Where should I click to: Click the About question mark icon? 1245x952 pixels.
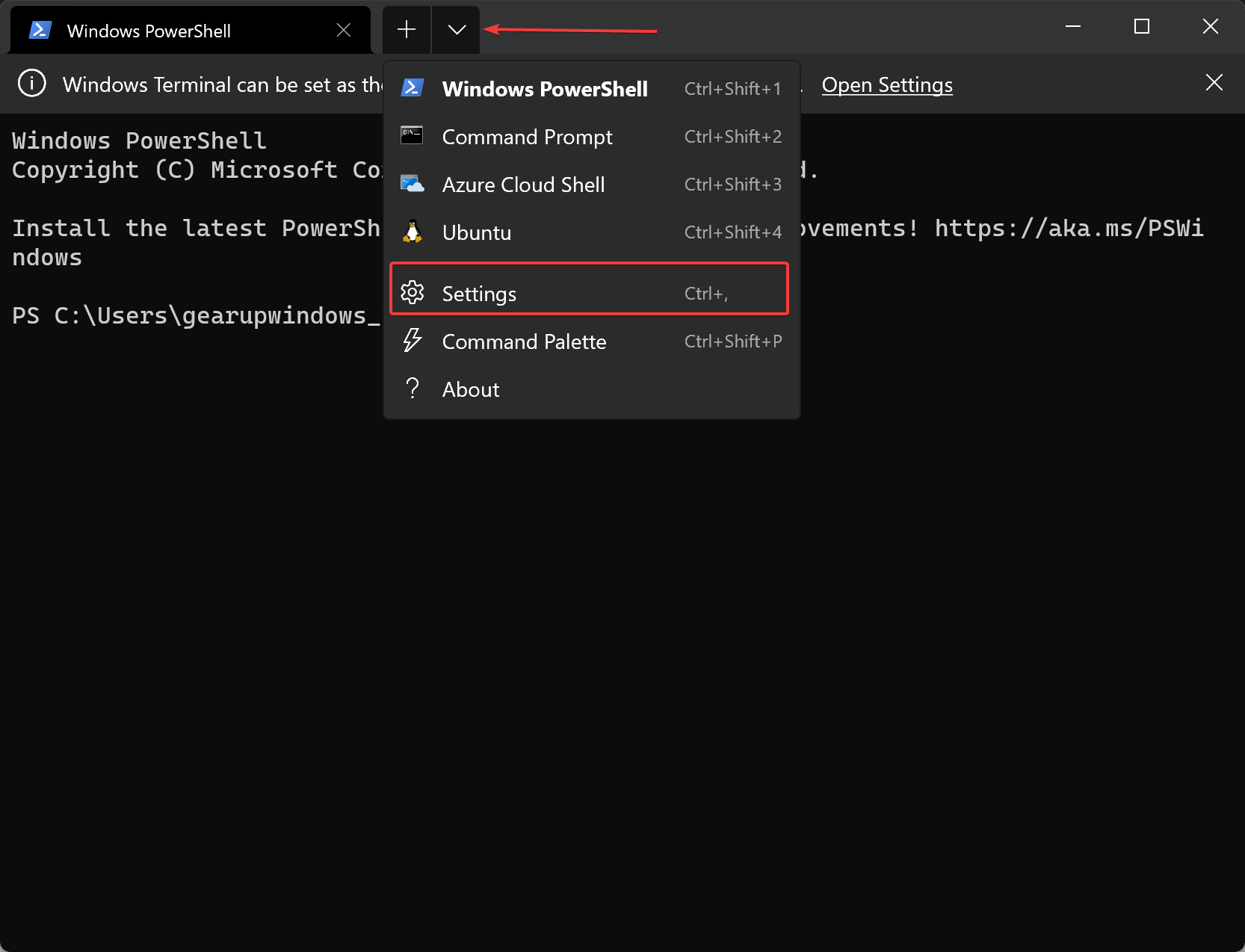[413, 388]
